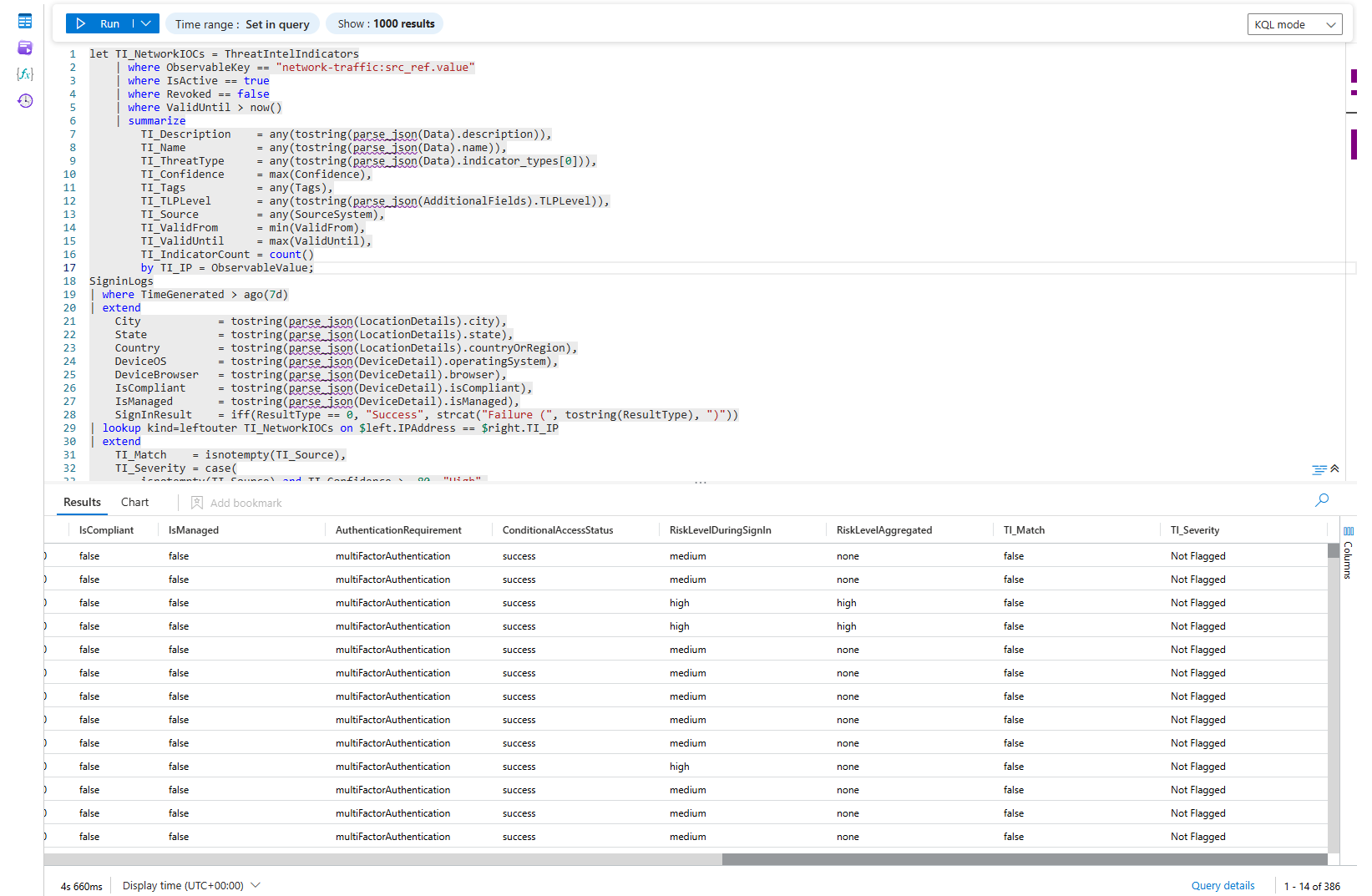Expand the Display time UTC dropdown
The width and height of the screenshot is (1372, 896).
tap(256, 885)
